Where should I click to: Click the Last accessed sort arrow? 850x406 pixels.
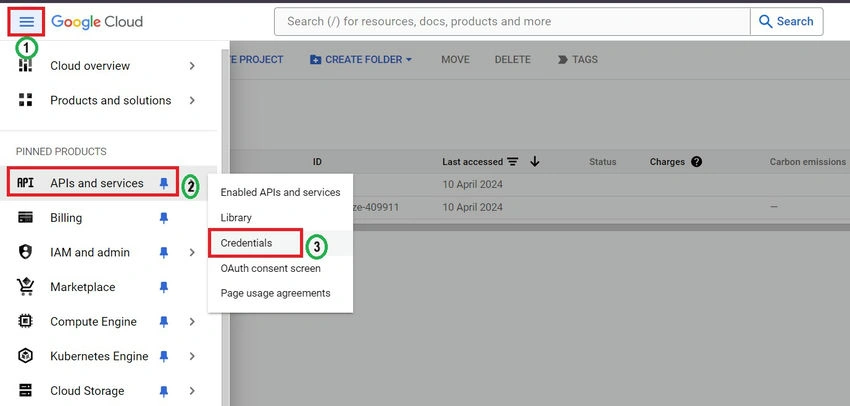[535, 162]
